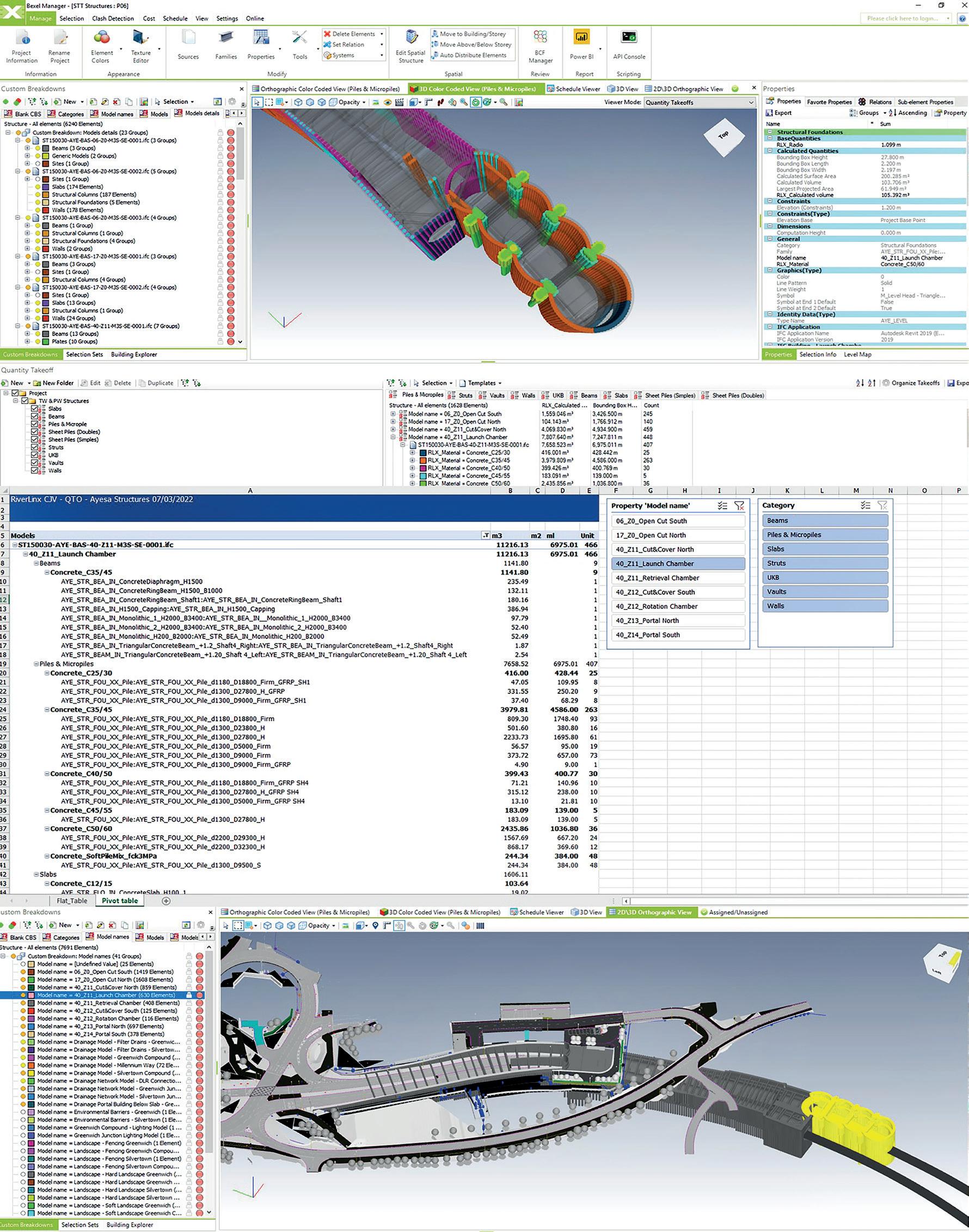Viewport: 969px width, 1232px height.
Task: Click the Systems ribbon command
Action: pyautogui.click(x=339, y=55)
